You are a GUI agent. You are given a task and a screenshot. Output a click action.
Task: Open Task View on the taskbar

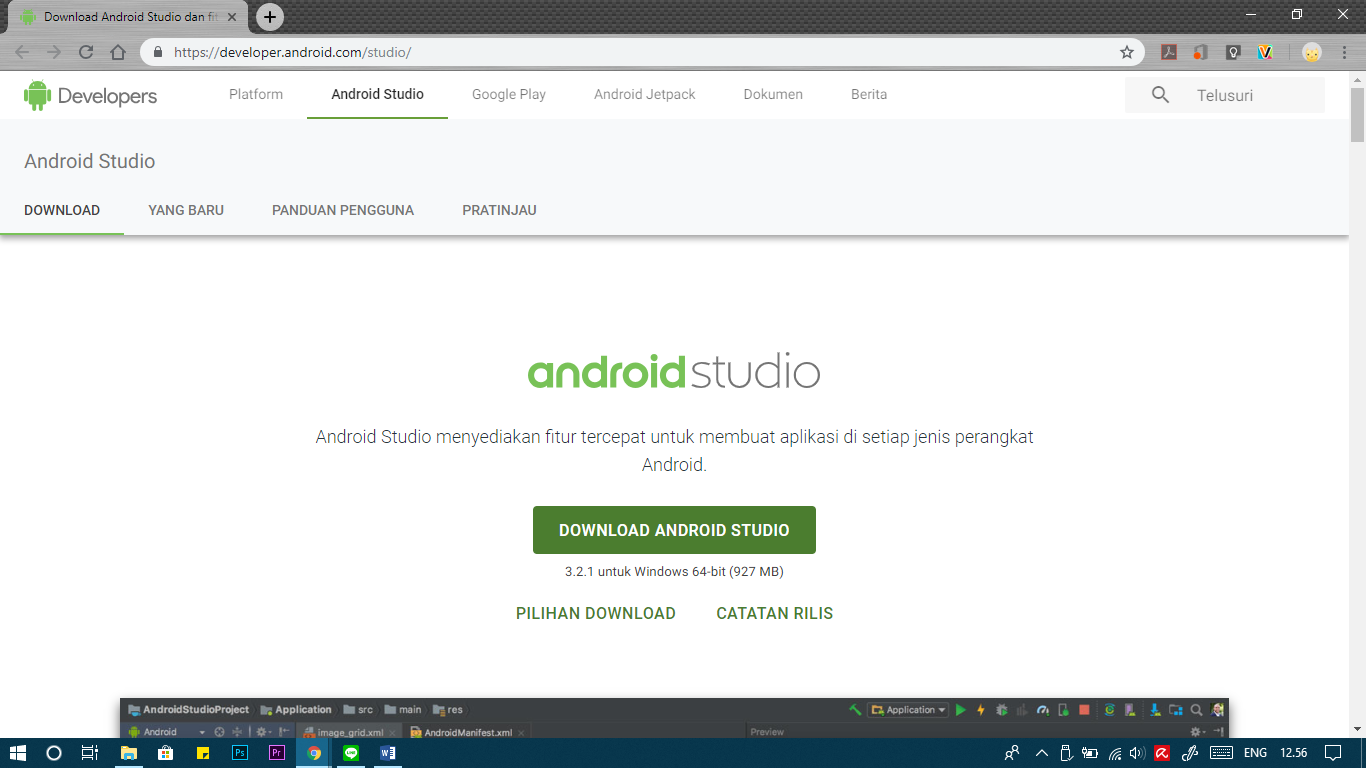coord(90,753)
